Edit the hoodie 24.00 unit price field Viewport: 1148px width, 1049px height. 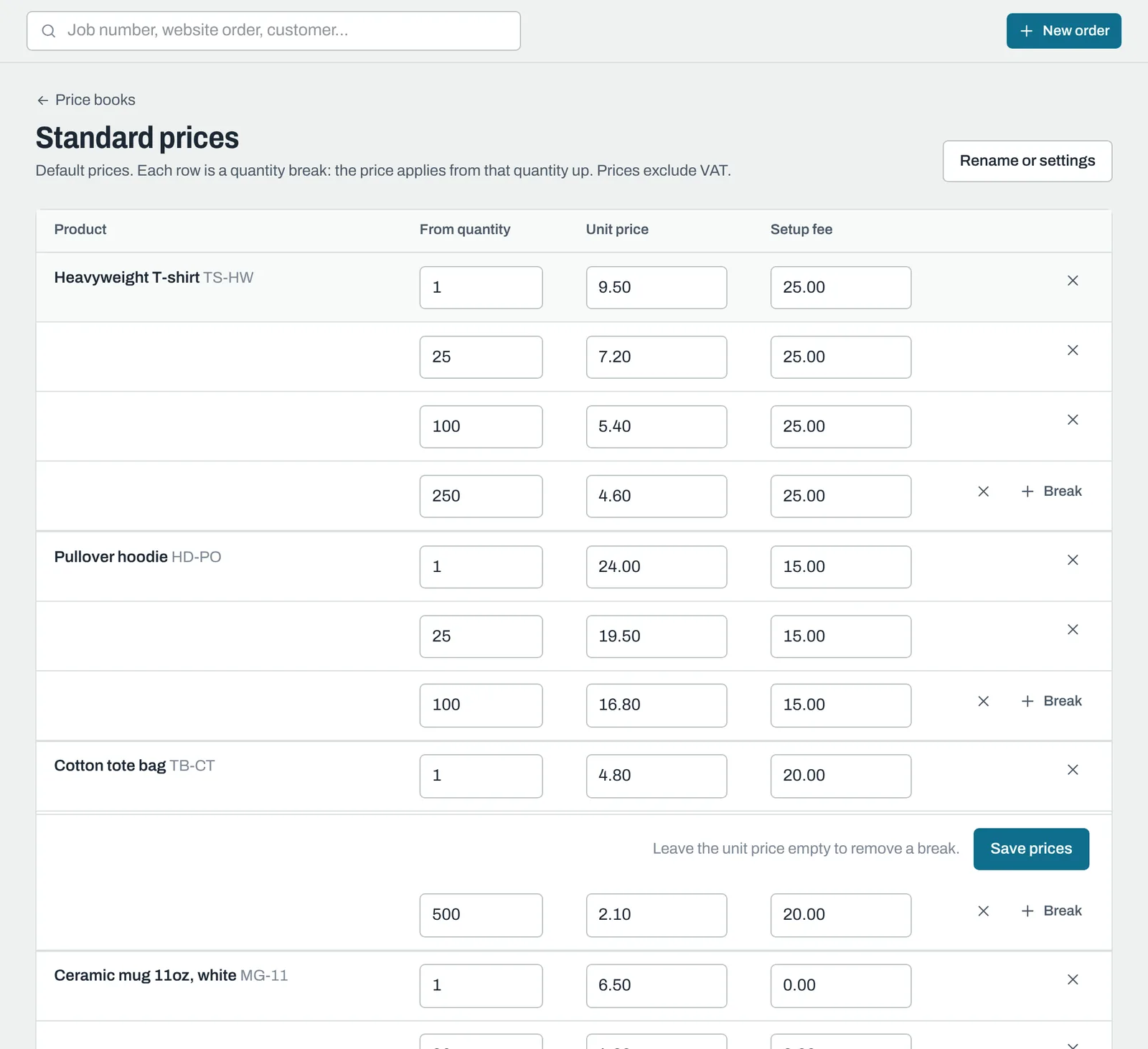point(657,567)
